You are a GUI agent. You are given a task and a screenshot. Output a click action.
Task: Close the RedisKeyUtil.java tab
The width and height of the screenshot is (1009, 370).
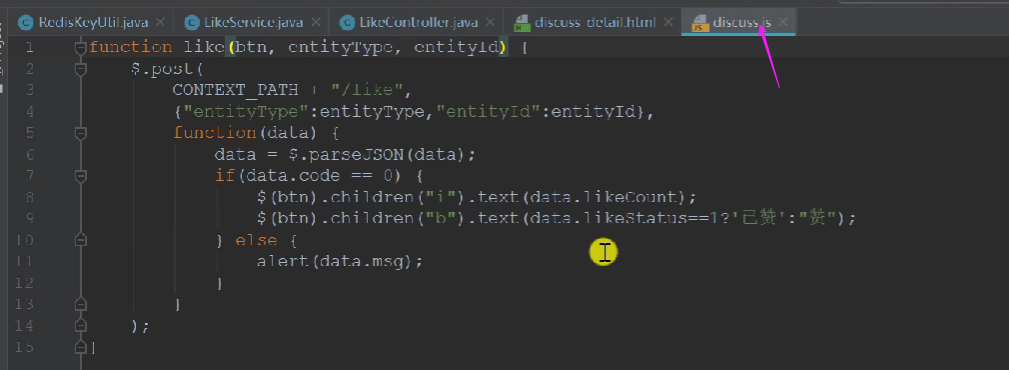coord(160,23)
